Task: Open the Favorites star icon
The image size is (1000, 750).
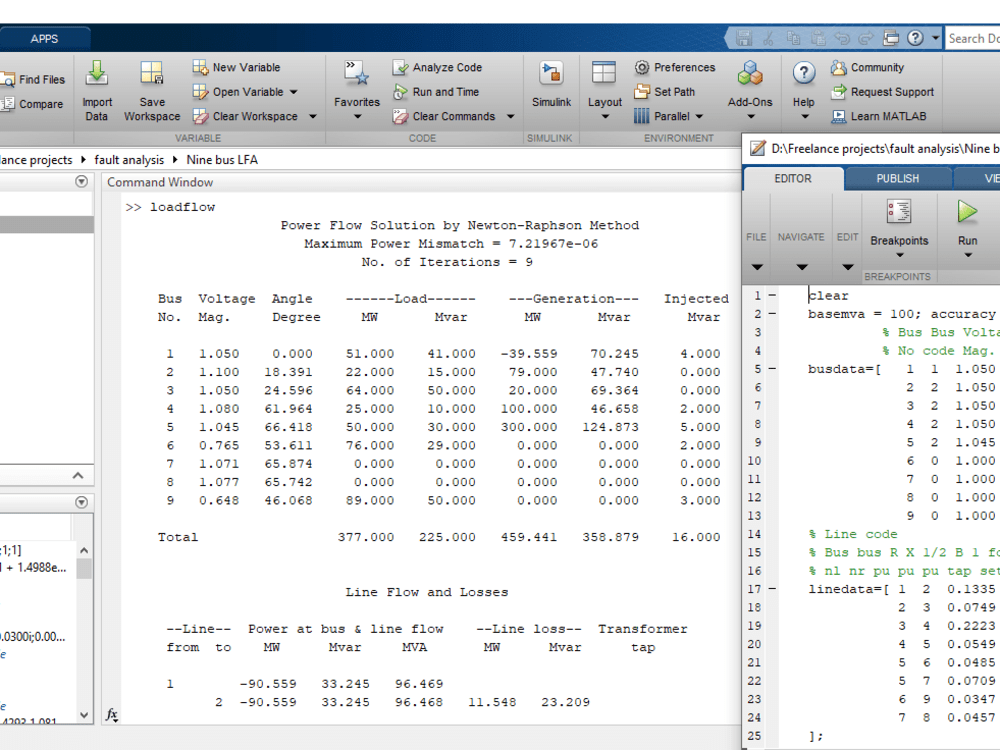Action: 357,73
